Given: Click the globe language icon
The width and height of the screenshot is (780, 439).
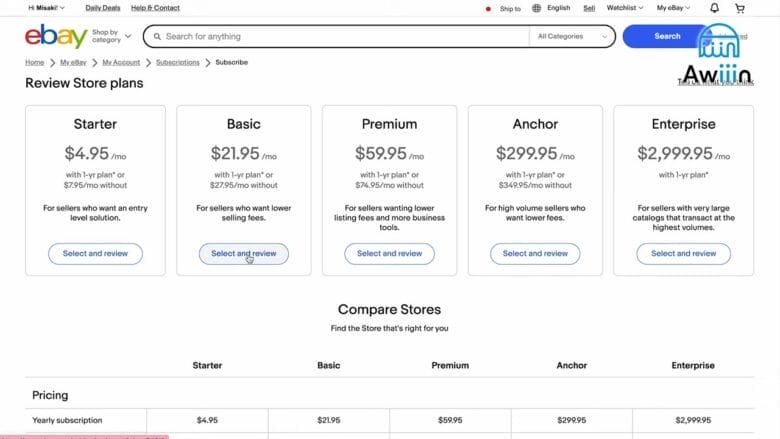Looking at the screenshot, I should [x=536, y=8].
